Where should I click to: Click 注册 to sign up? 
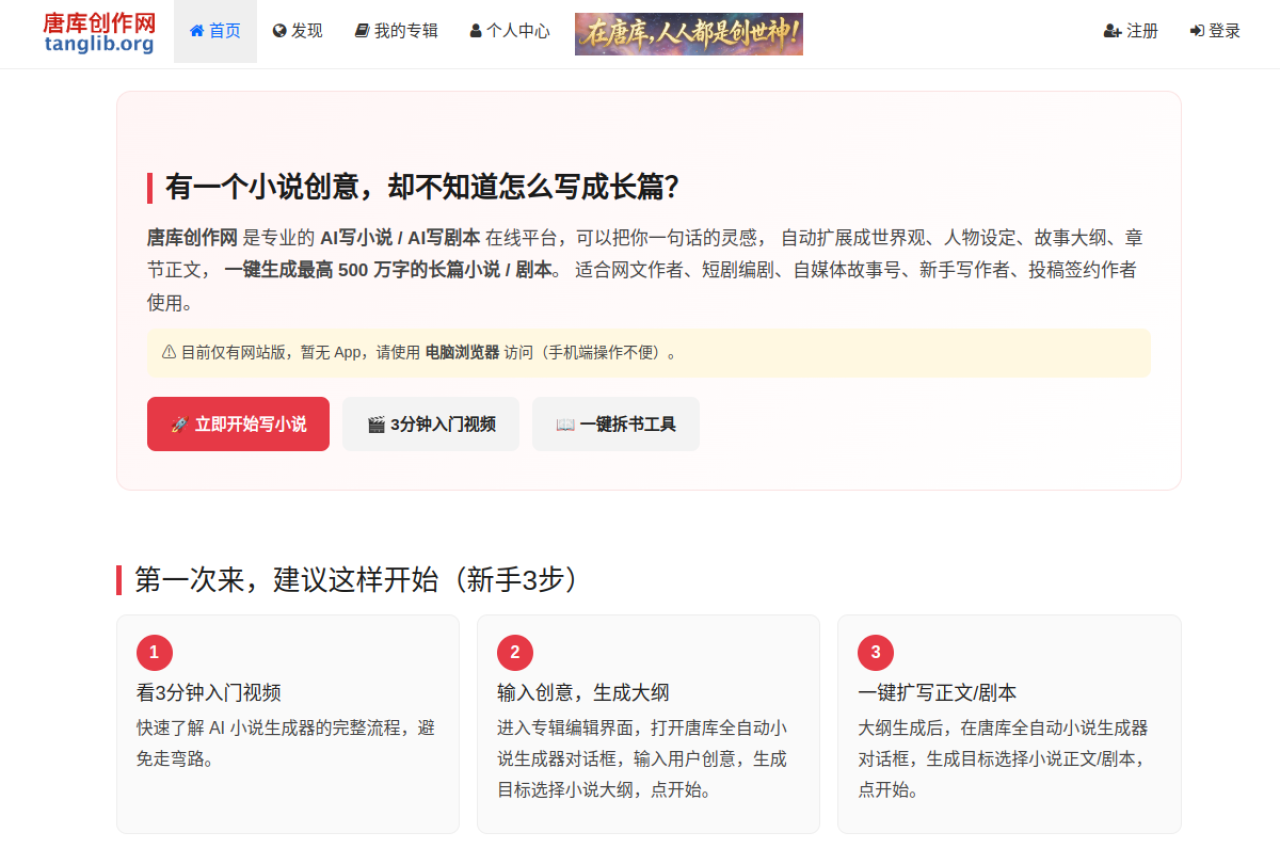pyautogui.click(x=1131, y=31)
